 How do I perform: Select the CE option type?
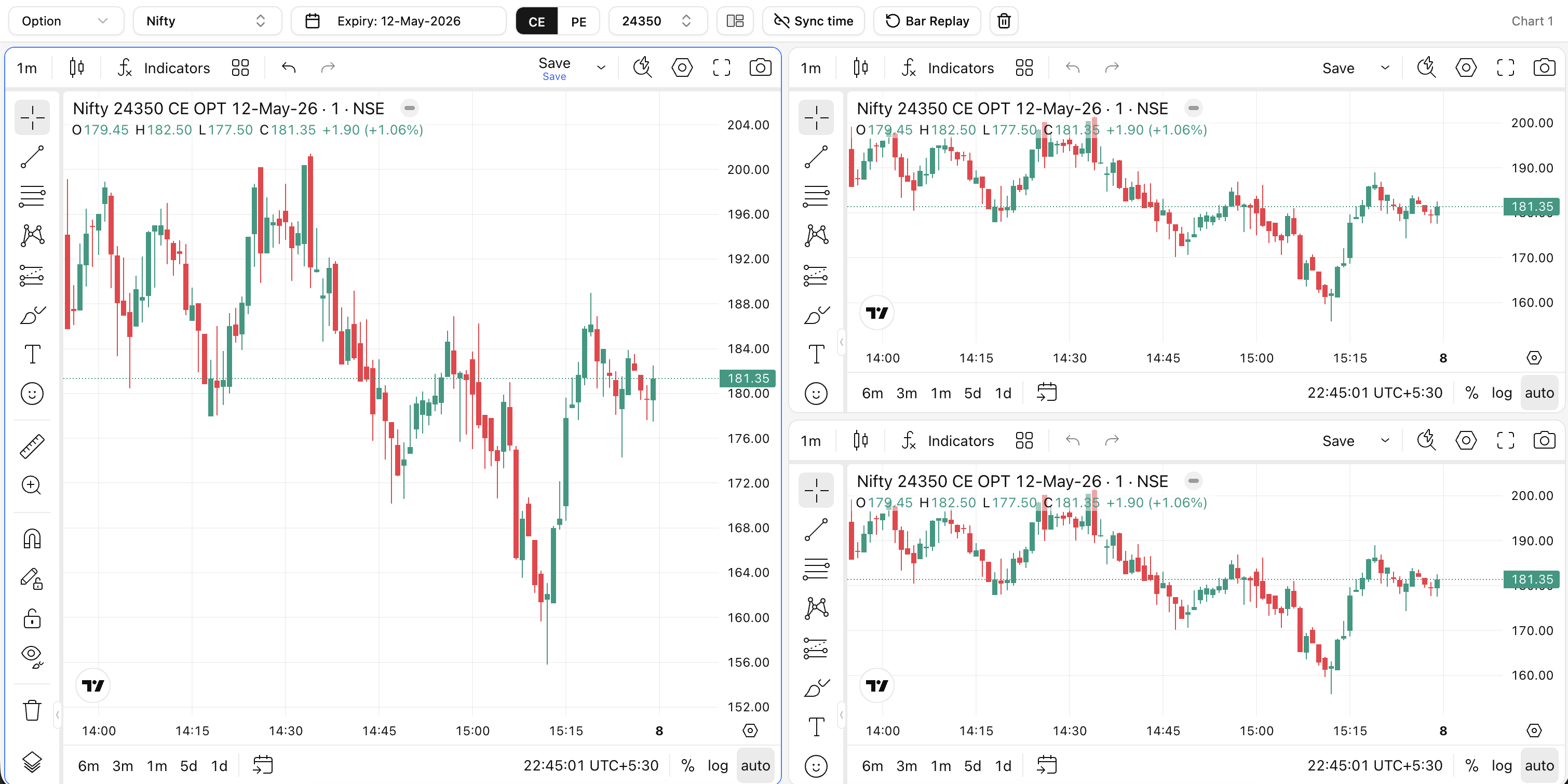point(536,21)
